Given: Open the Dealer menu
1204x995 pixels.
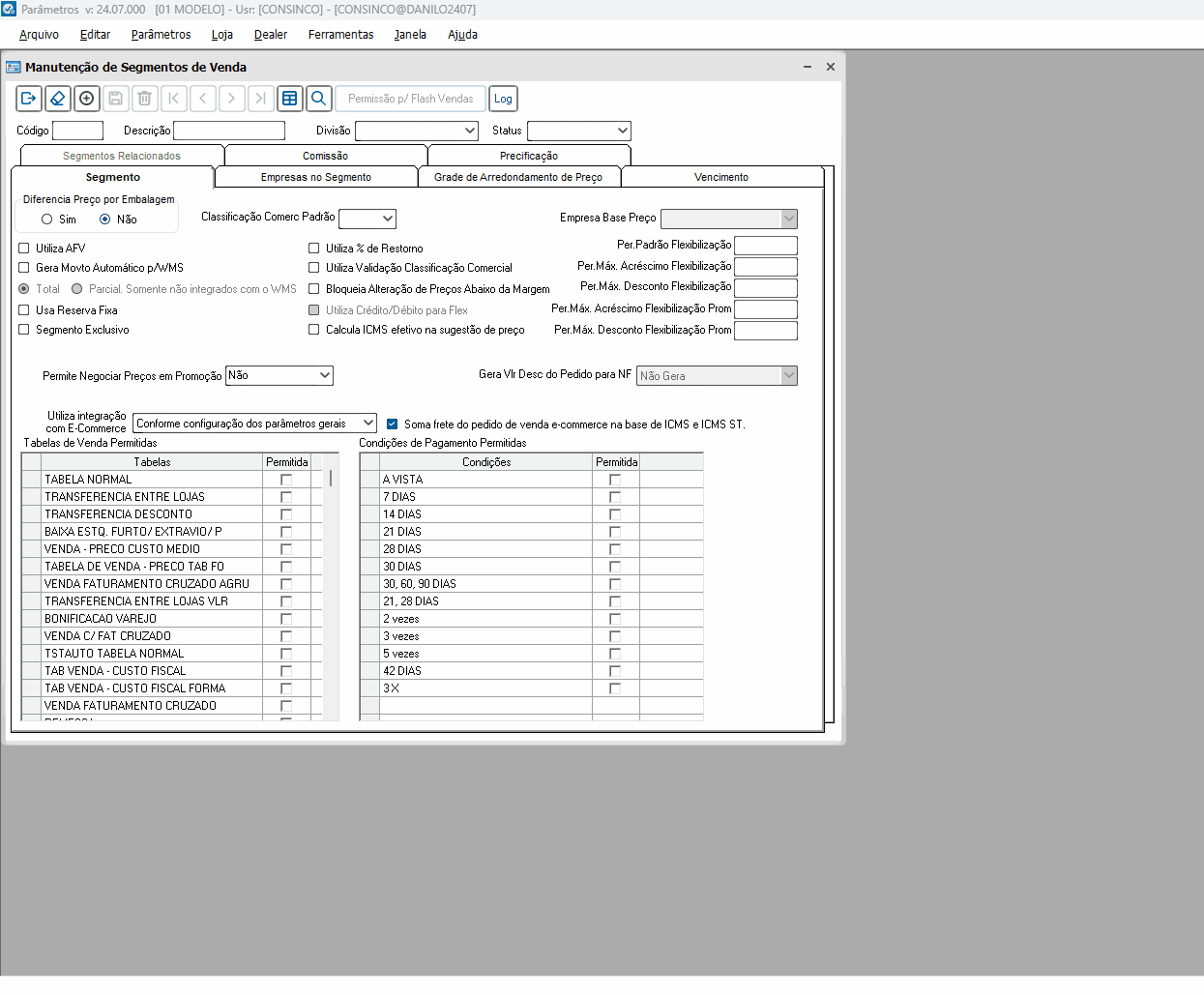Looking at the screenshot, I should click(x=271, y=34).
